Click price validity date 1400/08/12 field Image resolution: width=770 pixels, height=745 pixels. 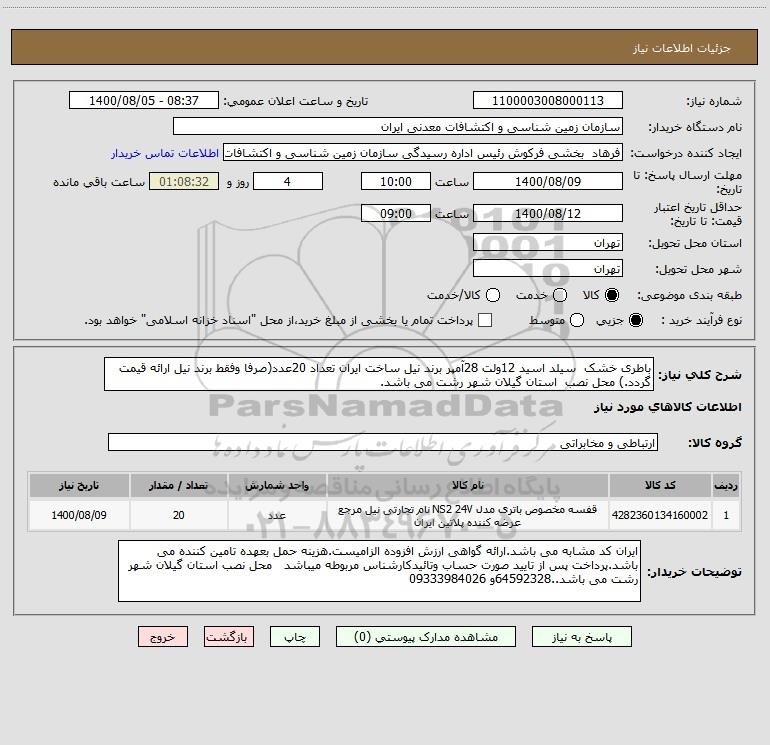(548, 213)
